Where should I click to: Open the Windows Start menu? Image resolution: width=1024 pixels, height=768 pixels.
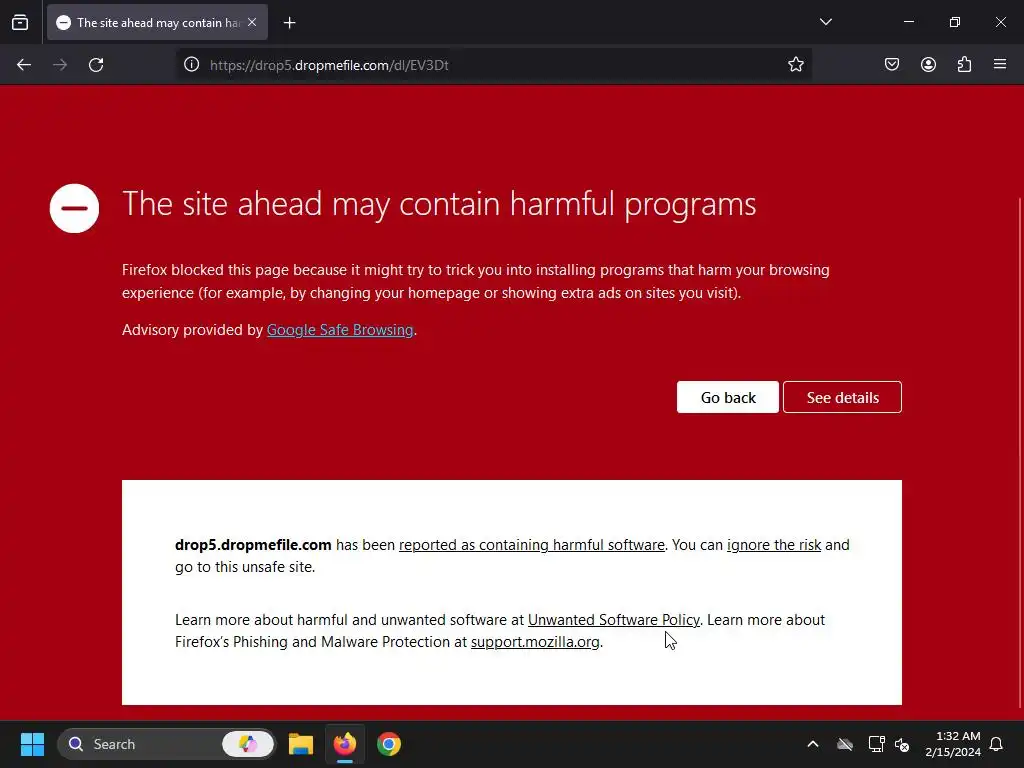click(x=32, y=744)
